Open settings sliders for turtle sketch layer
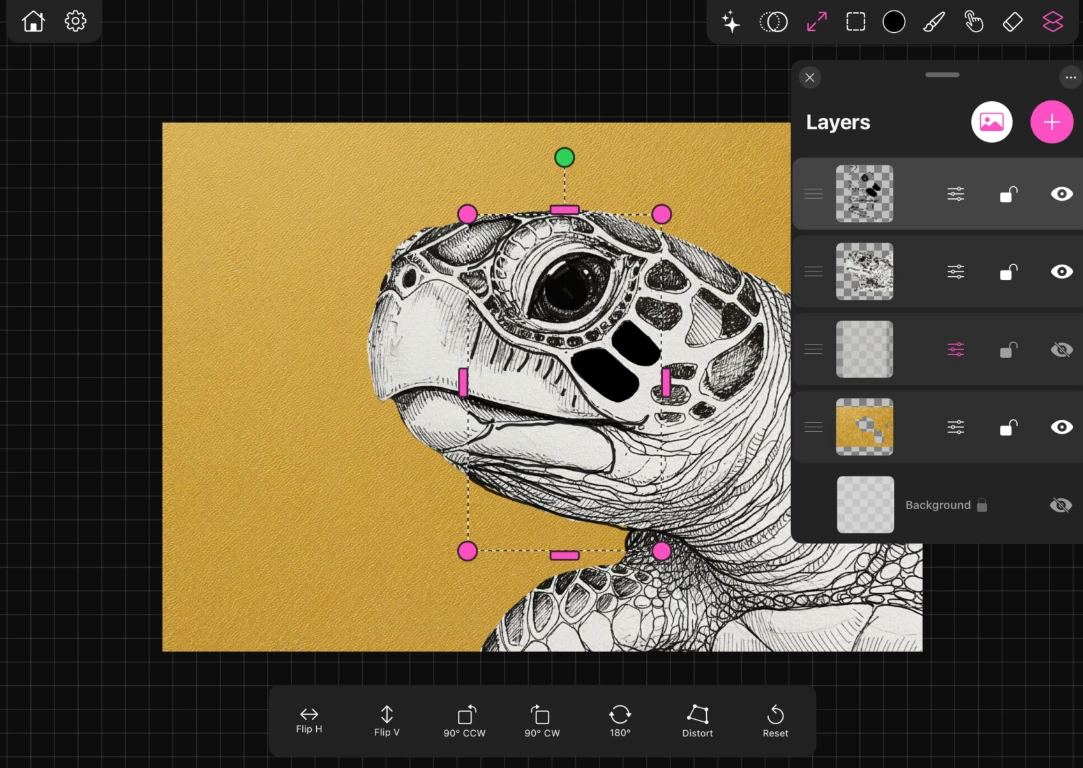Viewport: 1083px width, 768px height. point(956,271)
